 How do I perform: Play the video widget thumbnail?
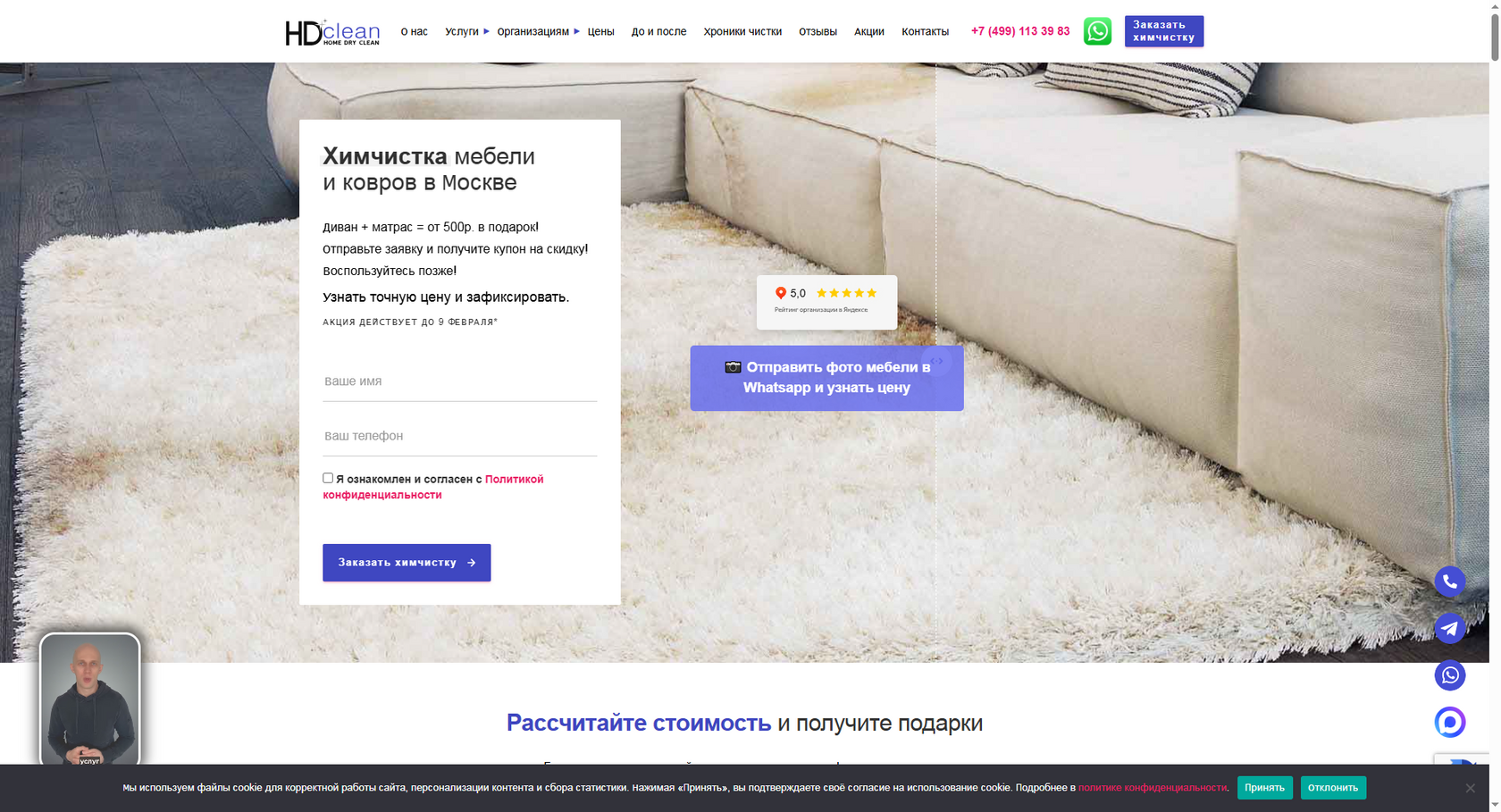(90, 699)
